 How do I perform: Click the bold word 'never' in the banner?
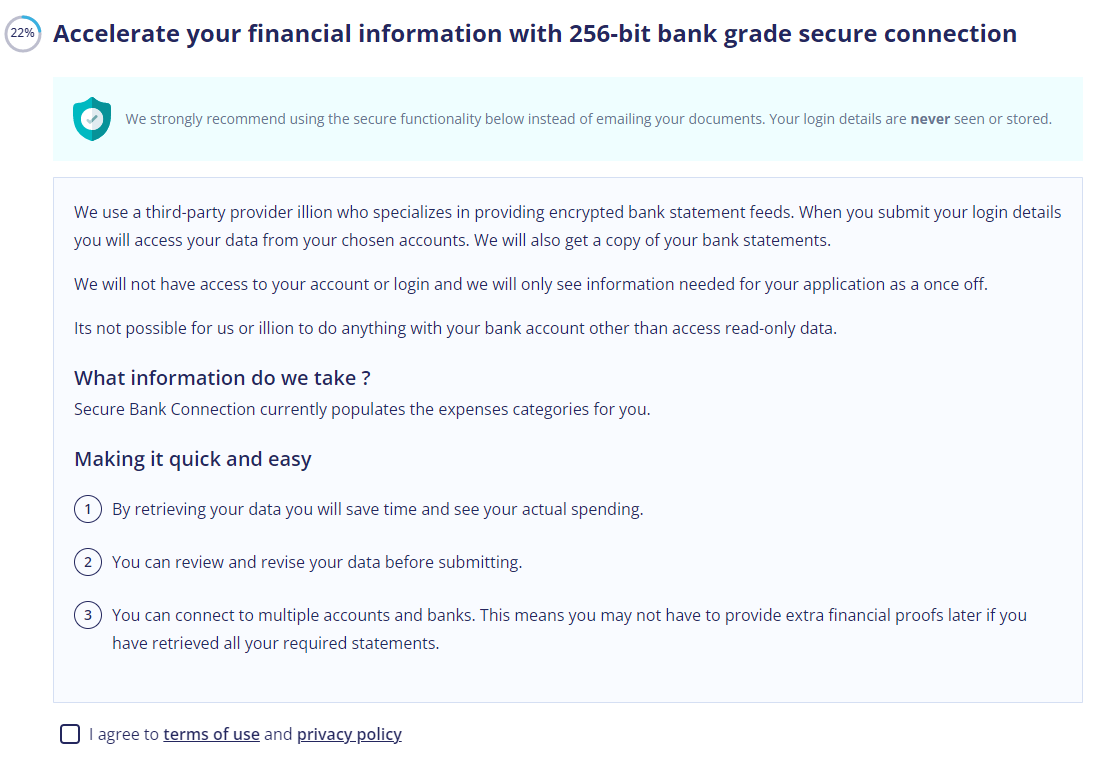pos(930,119)
